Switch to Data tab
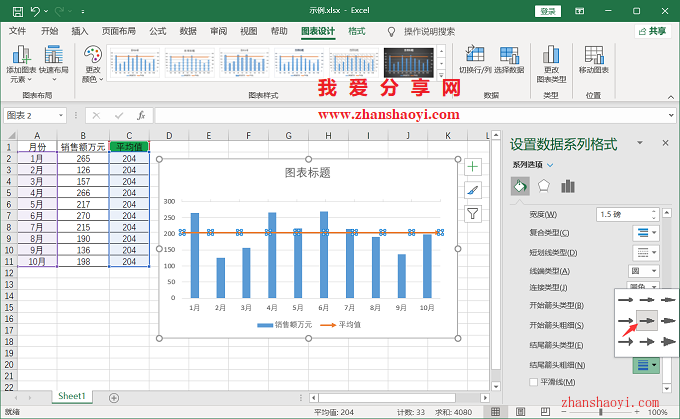680x419 pixels. 188,31
